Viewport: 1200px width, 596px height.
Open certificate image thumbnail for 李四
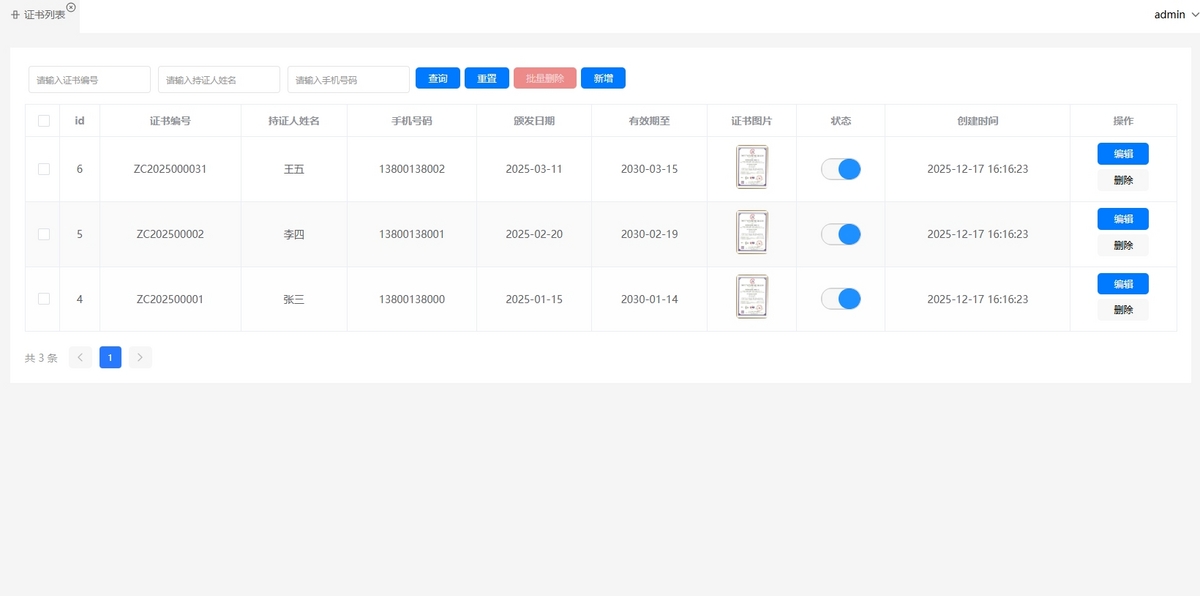pyautogui.click(x=751, y=234)
